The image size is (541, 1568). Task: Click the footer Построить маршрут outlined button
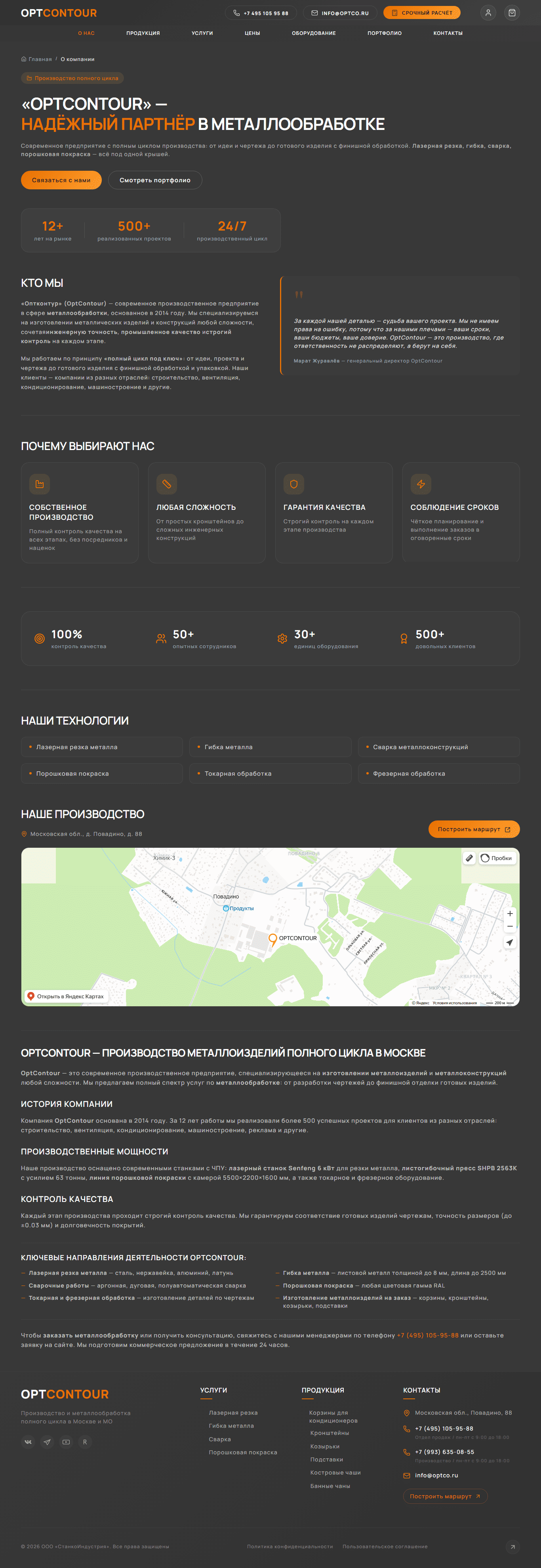pos(446,1496)
